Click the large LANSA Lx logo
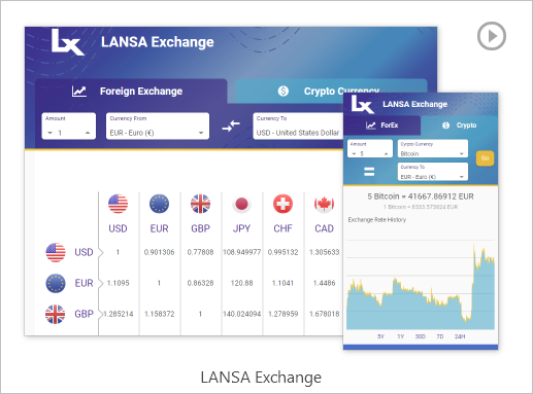 (67, 41)
